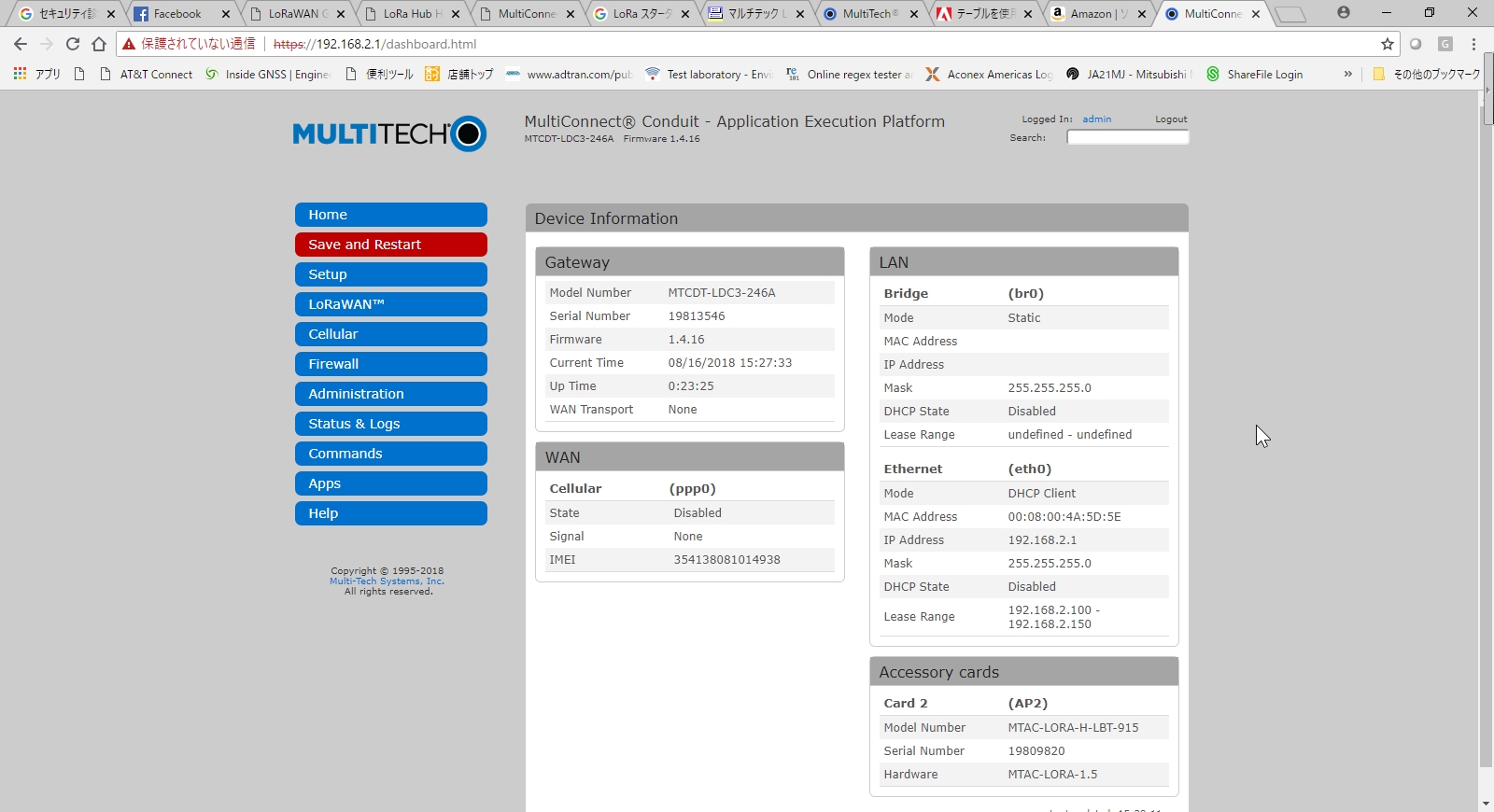The width and height of the screenshot is (1494, 812).
Task: Select serial number 19813546
Action: [697, 316]
